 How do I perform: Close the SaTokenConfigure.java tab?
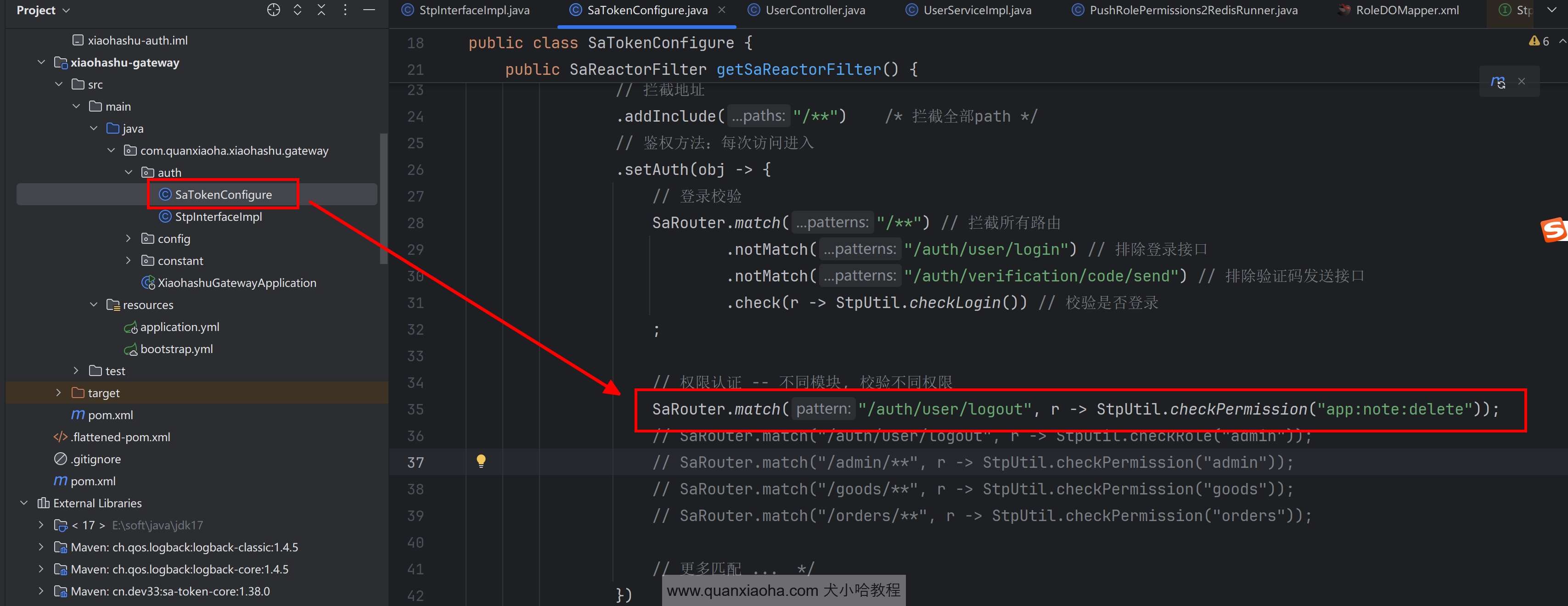722,10
